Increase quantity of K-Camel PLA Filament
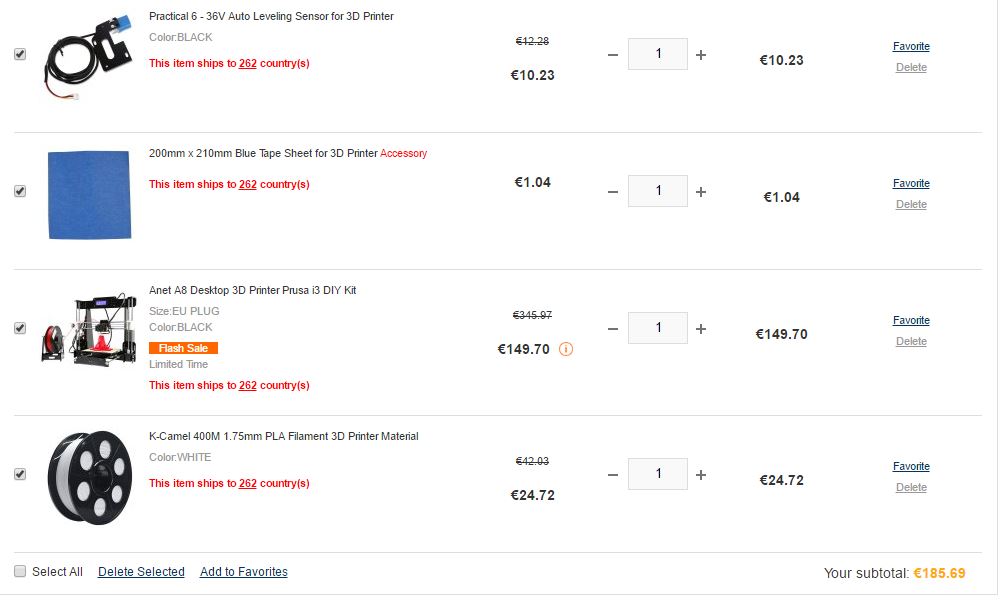 (x=701, y=475)
